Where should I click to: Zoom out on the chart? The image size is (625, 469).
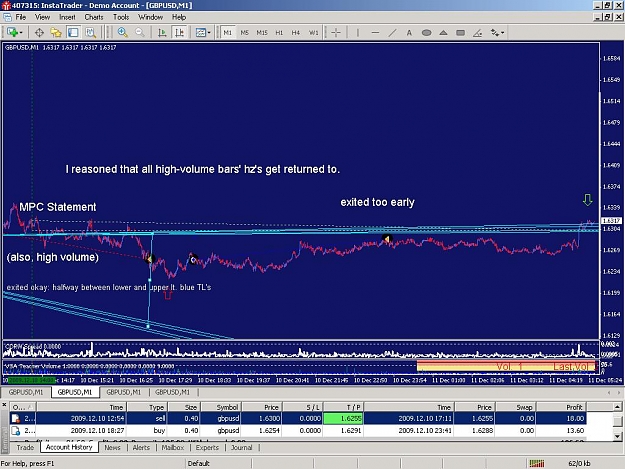140,33
